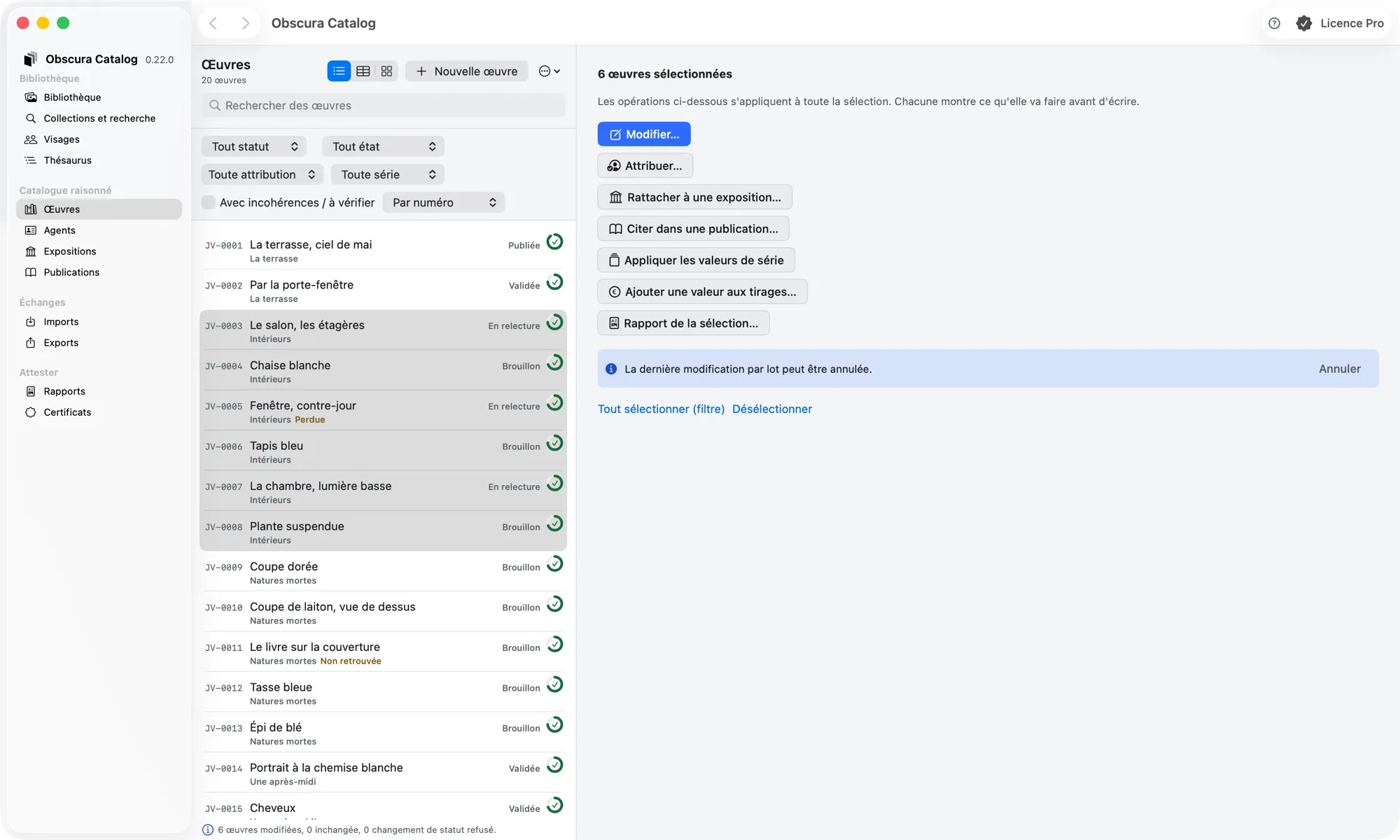
Task: Click Nouvelle œuvre button
Action: click(x=467, y=71)
